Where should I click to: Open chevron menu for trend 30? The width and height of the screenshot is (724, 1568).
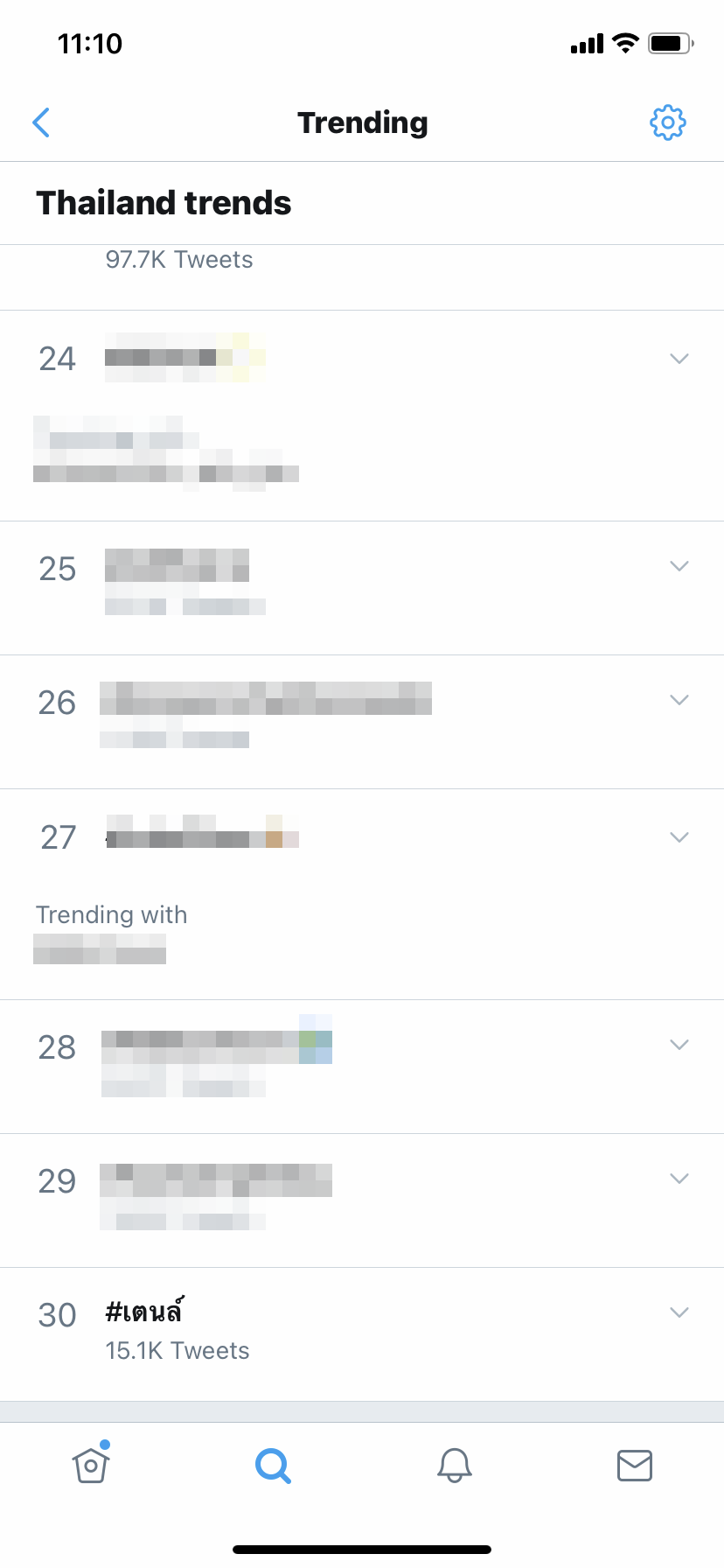(x=679, y=1312)
